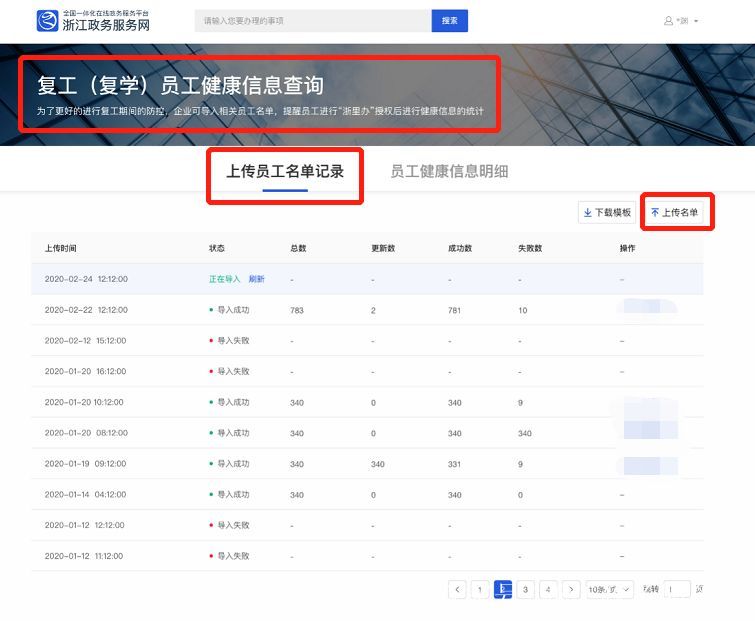Screen dimensions: 755x621
Task: Select current page 2 in pagination
Action: tap(503, 589)
